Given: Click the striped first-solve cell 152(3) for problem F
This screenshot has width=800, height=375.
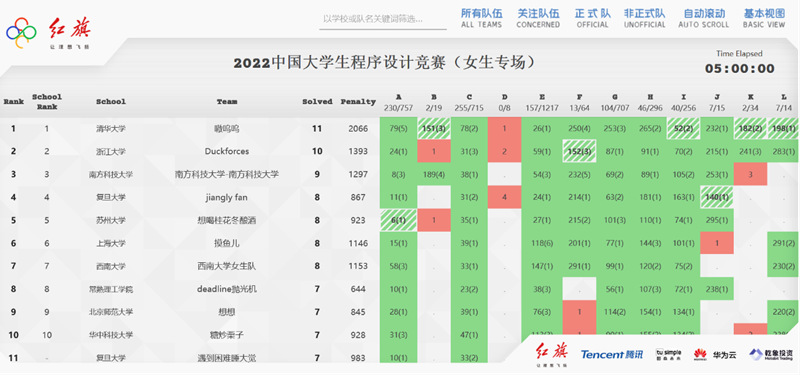Looking at the screenshot, I should click(x=579, y=151).
